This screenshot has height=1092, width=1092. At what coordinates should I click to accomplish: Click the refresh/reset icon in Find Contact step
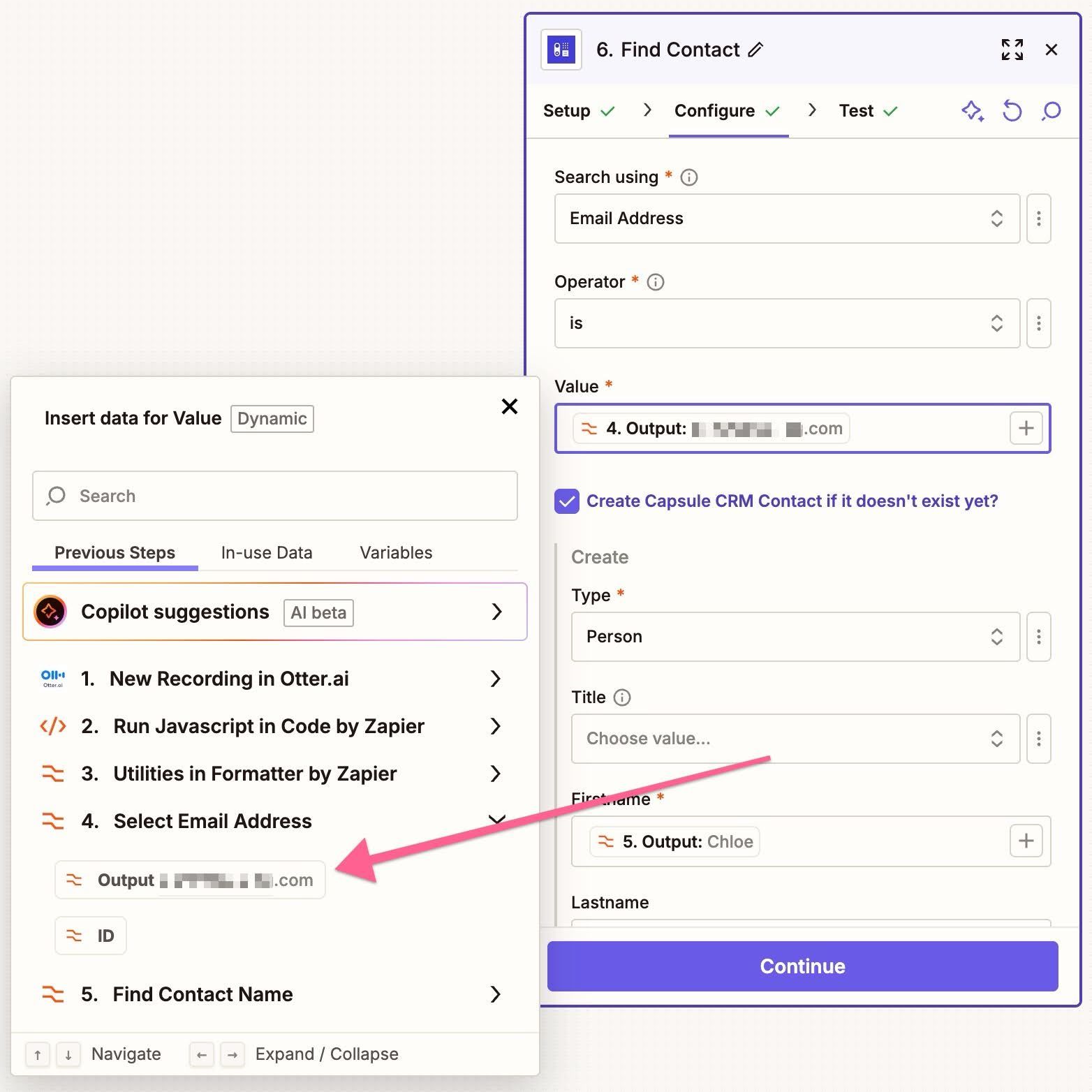(1012, 110)
